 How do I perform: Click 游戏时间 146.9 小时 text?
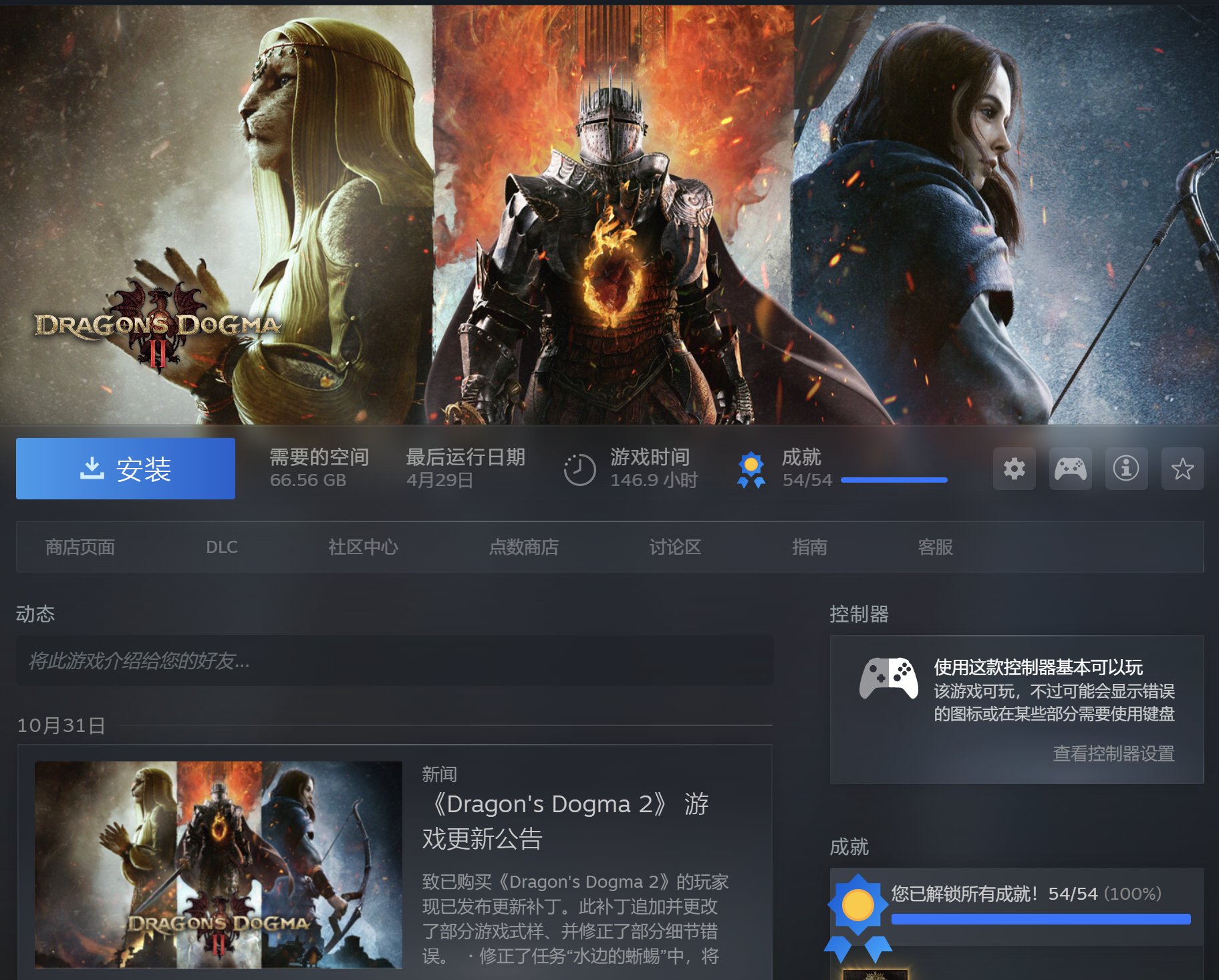[654, 468]
